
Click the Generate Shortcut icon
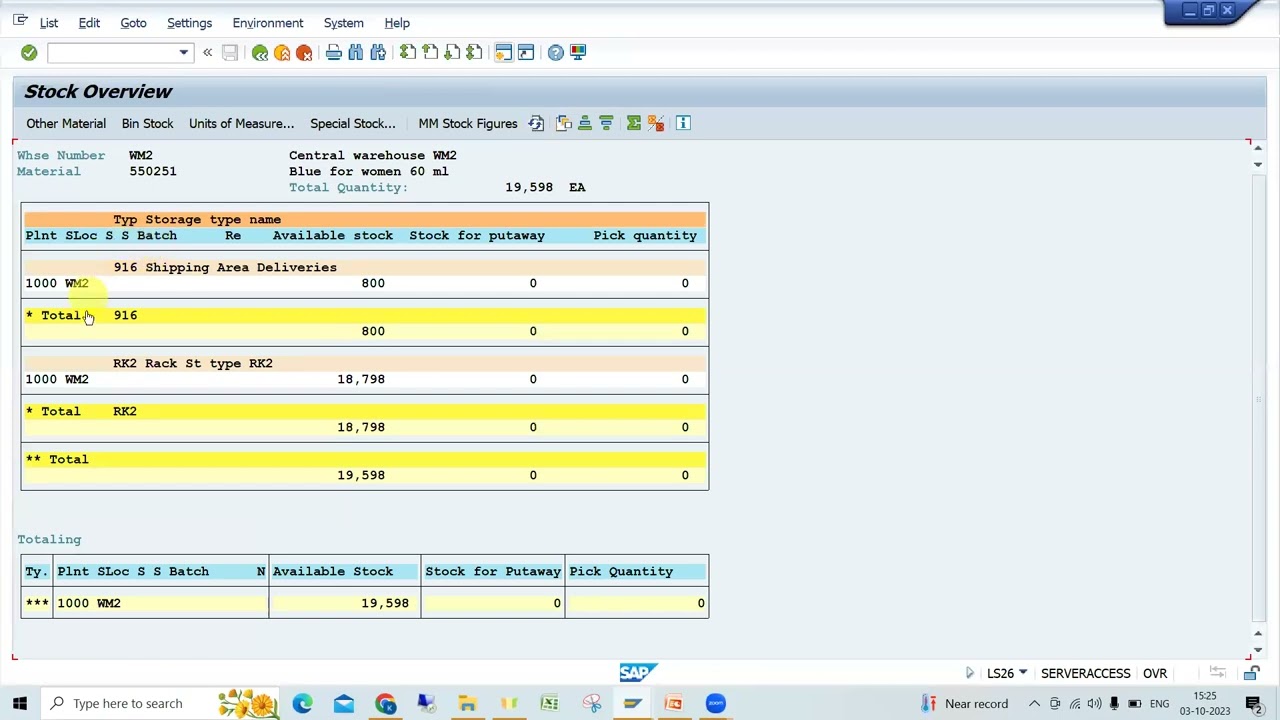(x=526, y=52)
